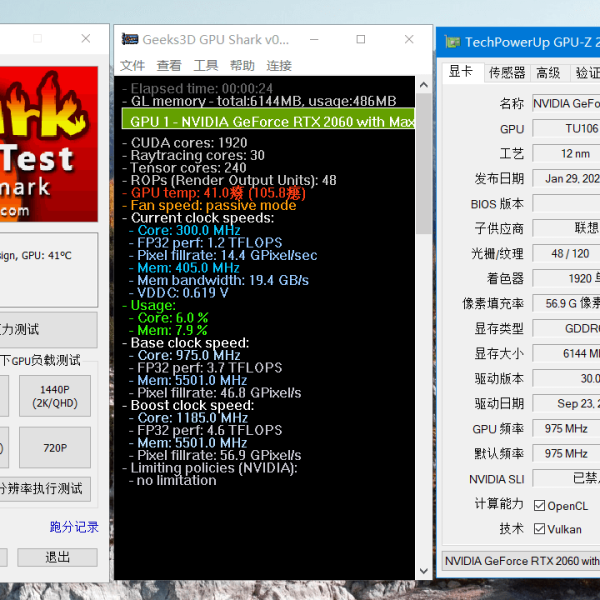
Task: Click the 退出 button in FurMark
Action: click(x=57, y=557)
